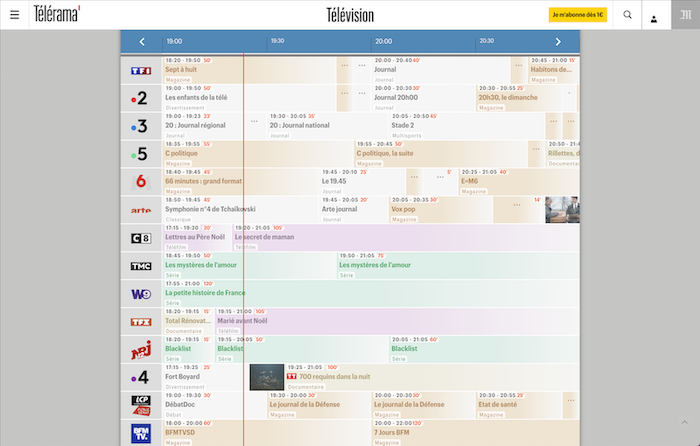Select the W9 channel logo
This screenshot has height=446, width=700.
coord(141,294)
